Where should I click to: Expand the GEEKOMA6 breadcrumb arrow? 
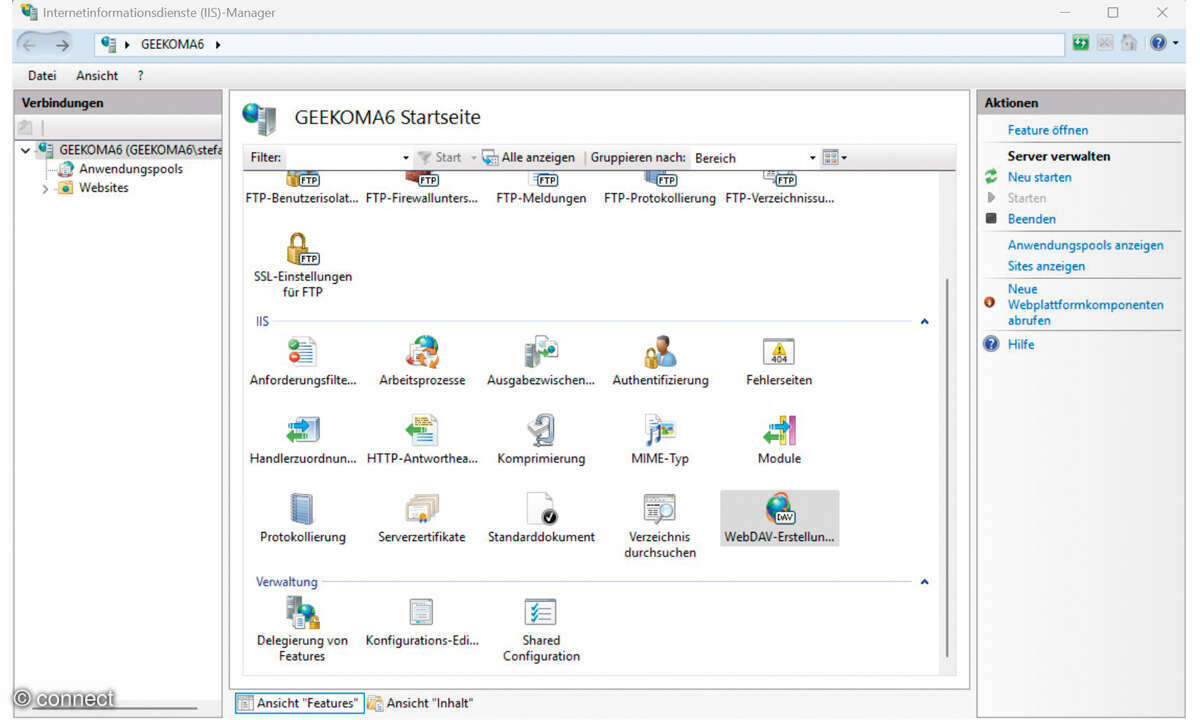tap(218, 45)
